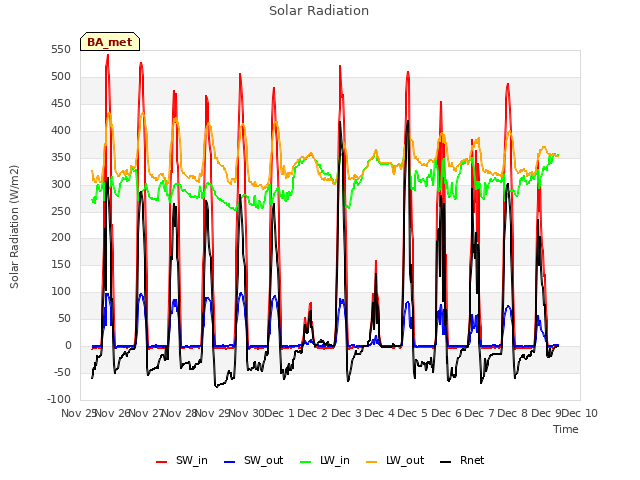Click the SW_in legend entry
640x480 pixels.
tap(182, 460)
